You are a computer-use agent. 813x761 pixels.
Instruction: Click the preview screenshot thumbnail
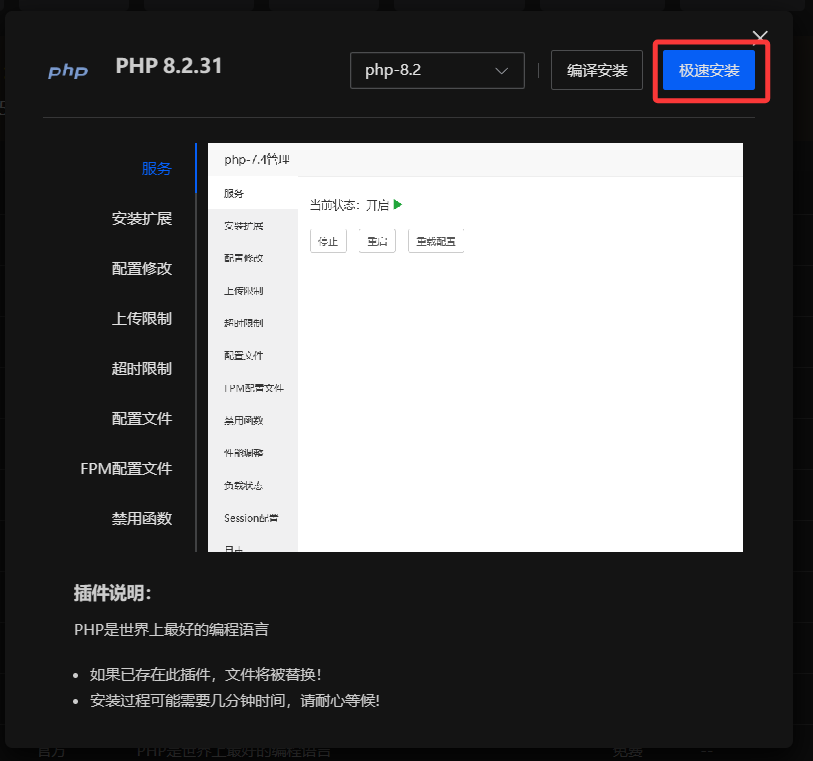point(475,347)
